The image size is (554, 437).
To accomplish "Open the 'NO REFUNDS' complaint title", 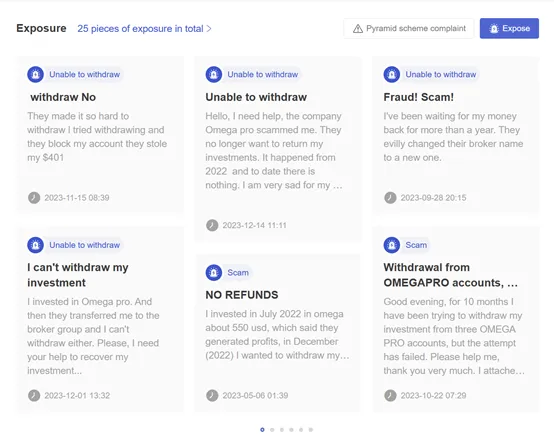I will pyautogui.click(x=242, y=295).
